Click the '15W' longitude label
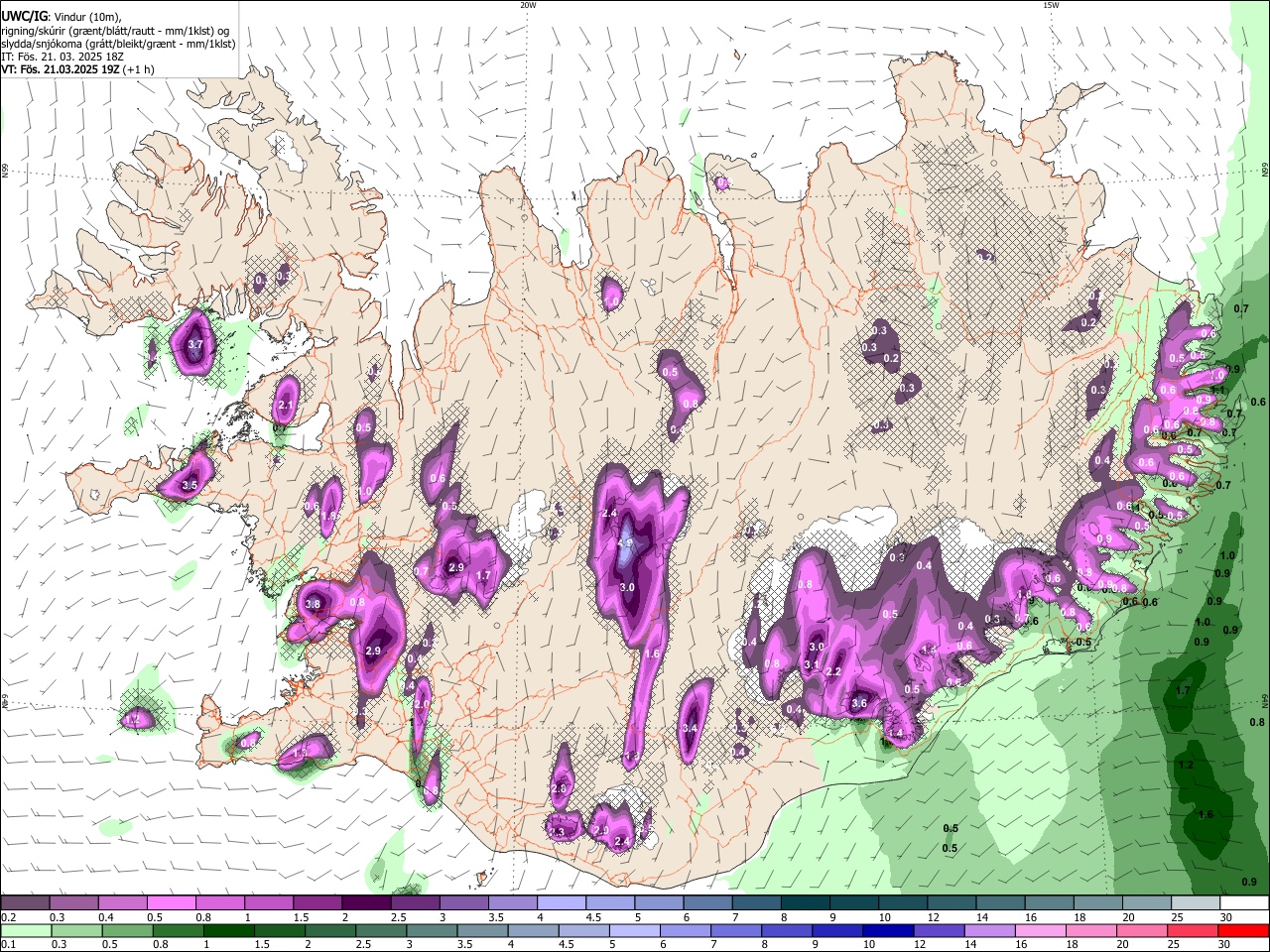Screen dimensions: 1270x952 [x=1051, y=5]
